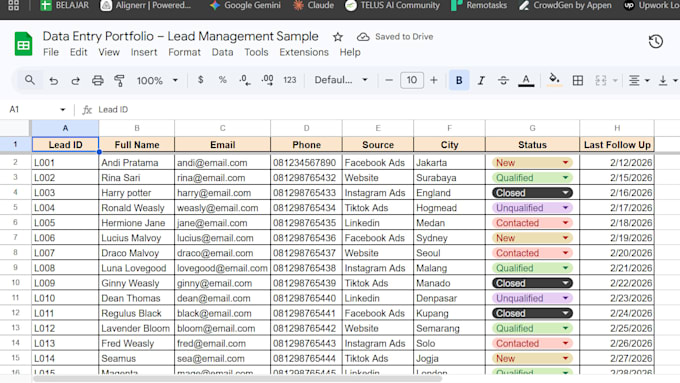
Task: Select the Hogmead city cell
Action: pyautogui.click(x=449, y=208)
